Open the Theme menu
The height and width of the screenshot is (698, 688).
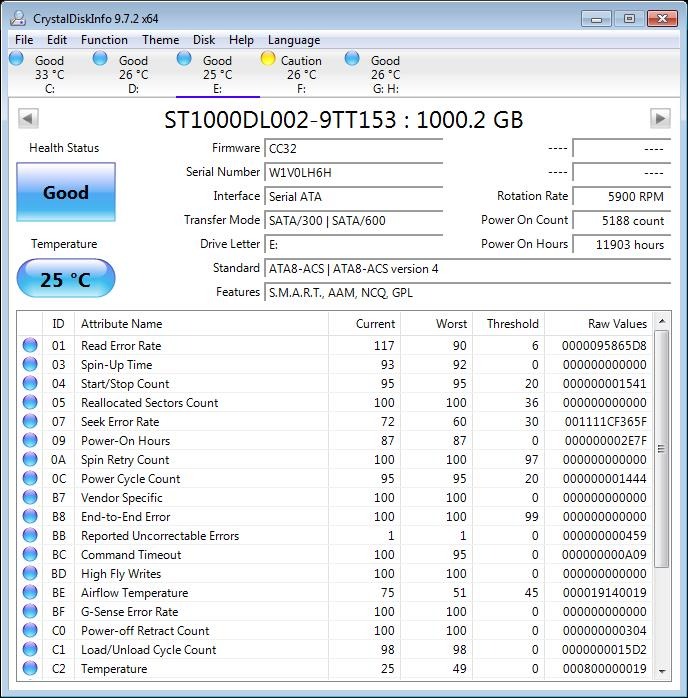160,40
